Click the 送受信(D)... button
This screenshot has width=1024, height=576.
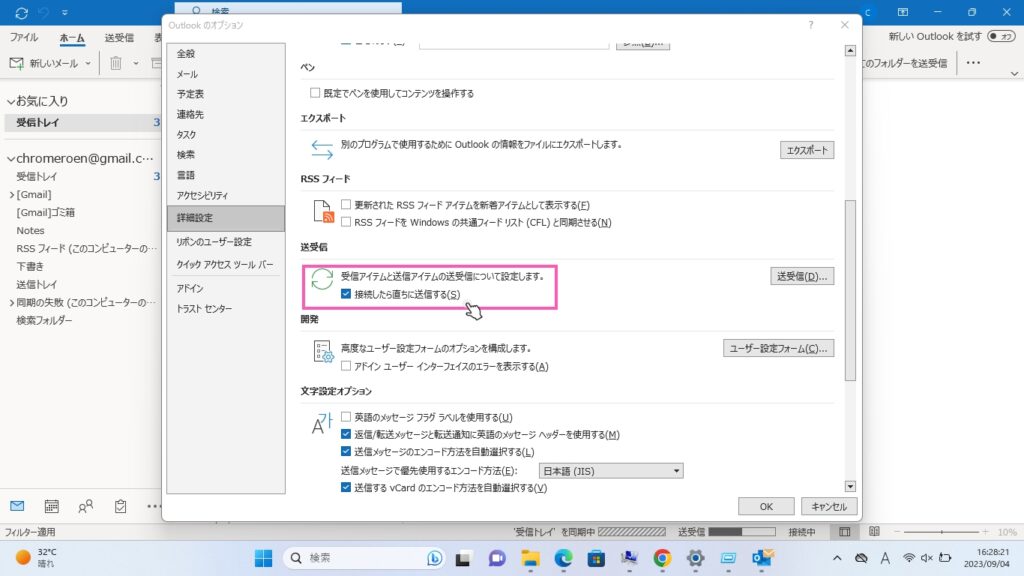coord(802,276)
